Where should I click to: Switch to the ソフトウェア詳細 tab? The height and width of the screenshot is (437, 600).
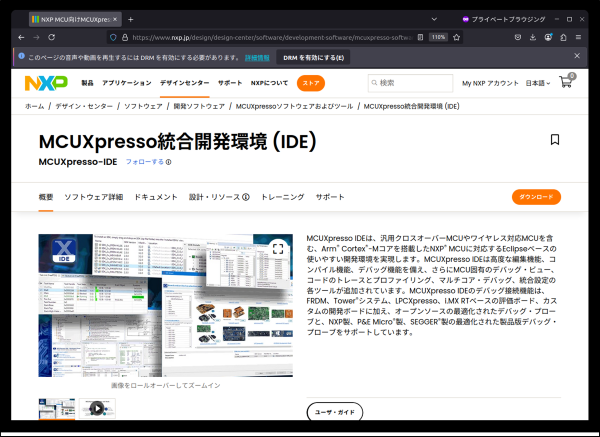coord(93,197)
